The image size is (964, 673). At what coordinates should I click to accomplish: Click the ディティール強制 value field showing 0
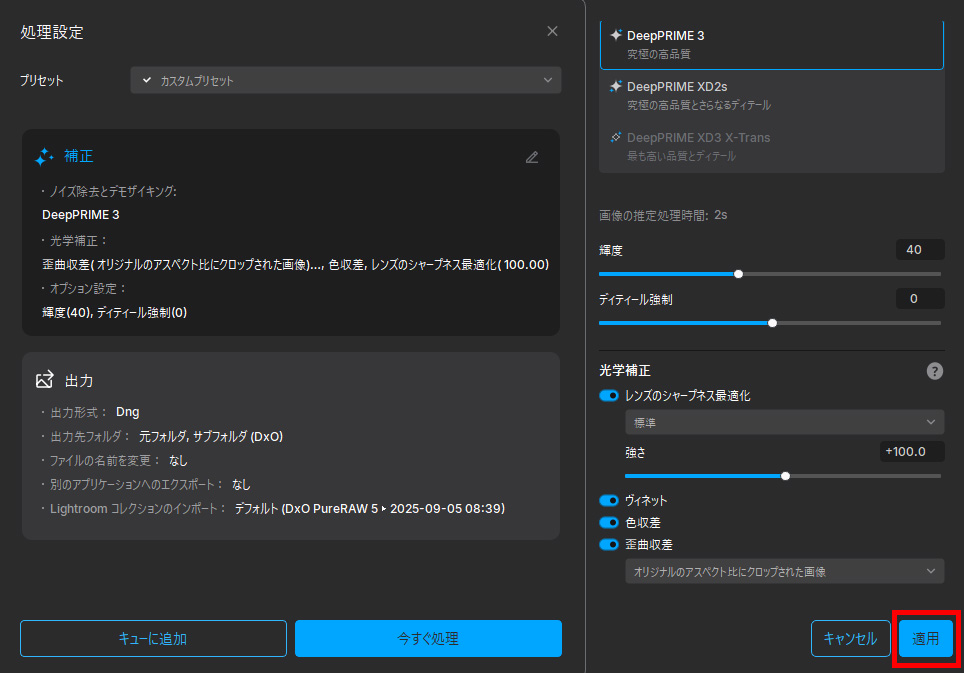pyautogui.click(x=920, y=299)
